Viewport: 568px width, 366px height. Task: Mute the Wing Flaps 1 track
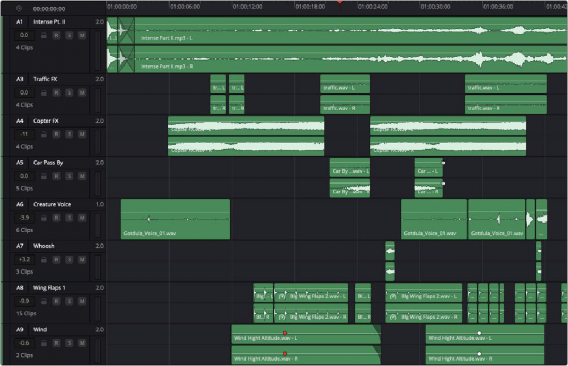click(x=82, y=301)
